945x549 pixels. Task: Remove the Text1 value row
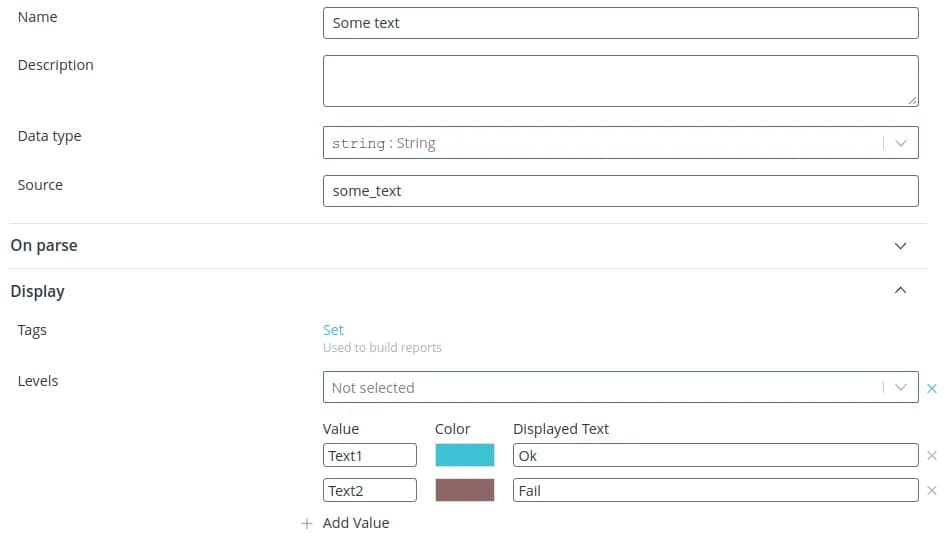click(x=932, y=456)
